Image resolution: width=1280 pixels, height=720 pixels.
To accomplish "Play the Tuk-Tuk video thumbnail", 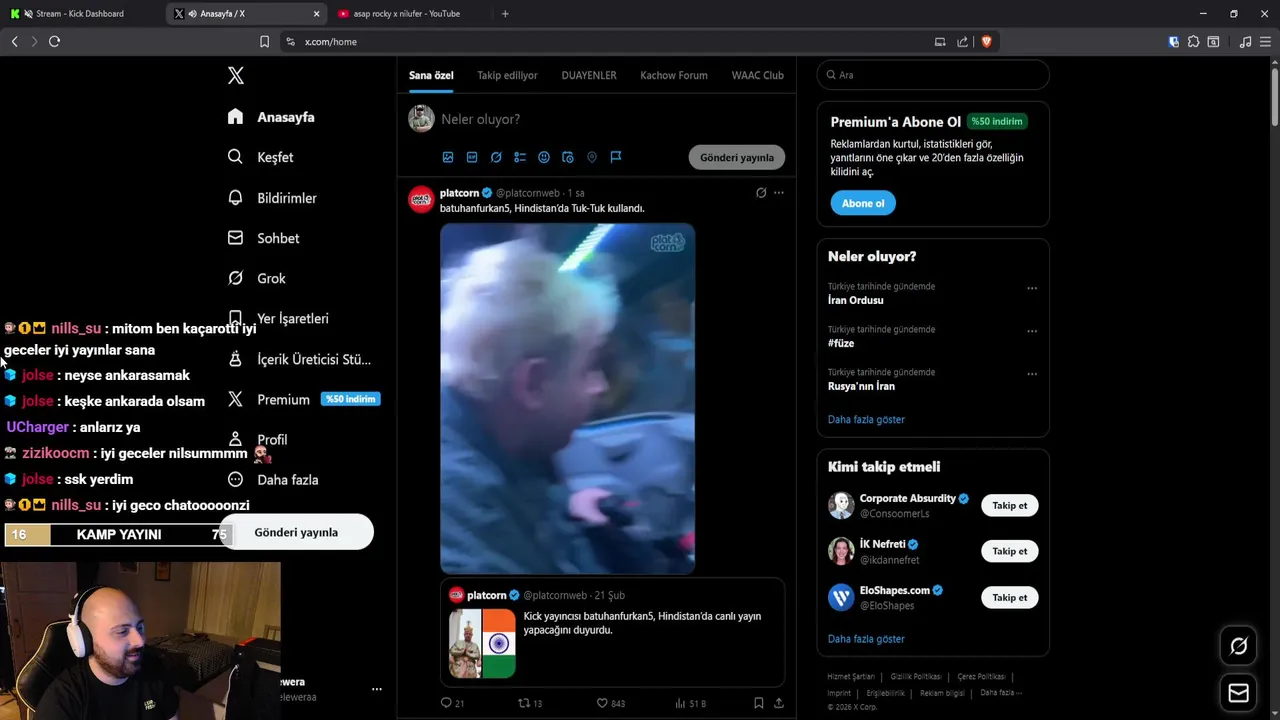I will pyautogui.click(x=567, y=398).
